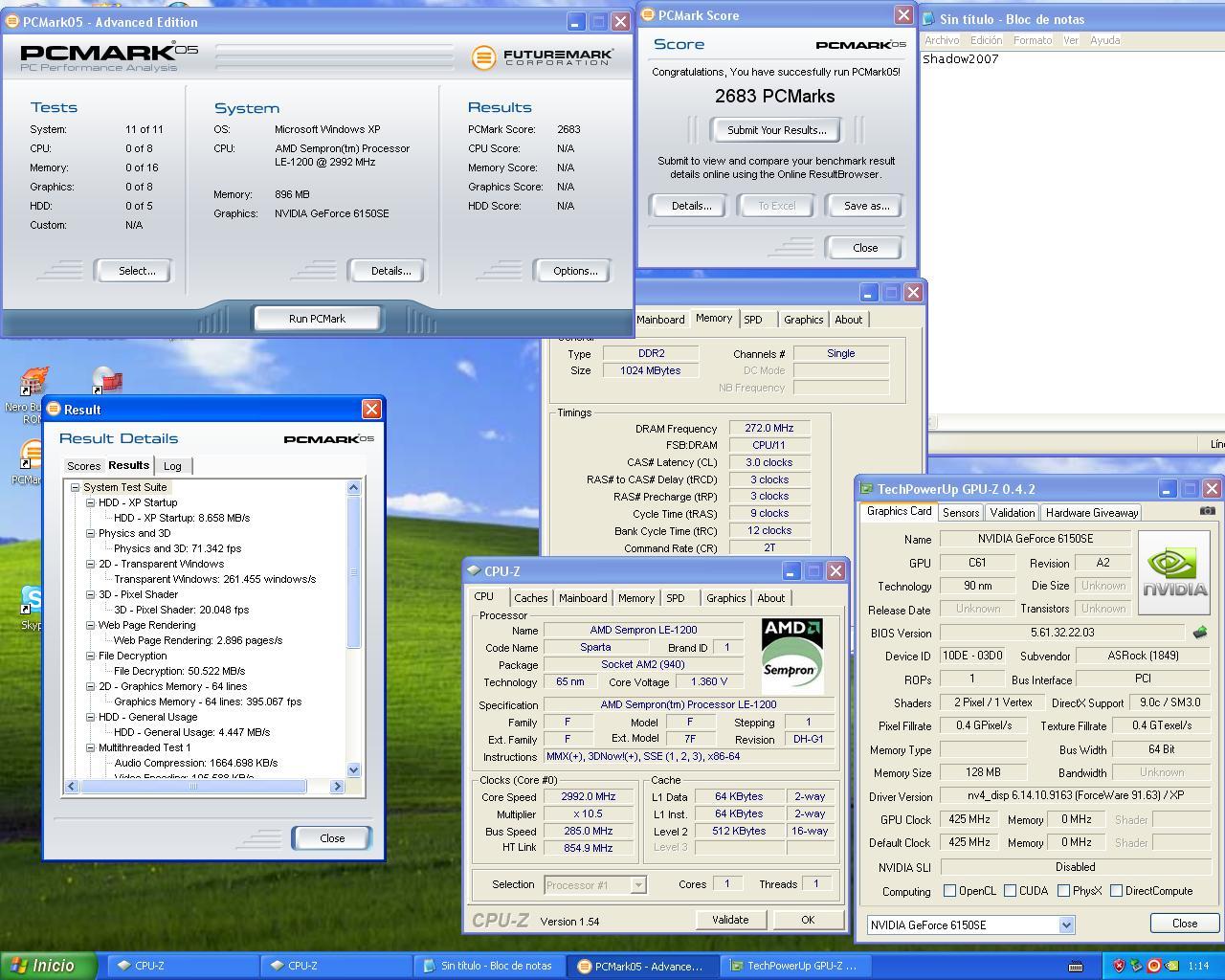Open the Formato menu in Notepad
Viewport: 1225px width, 980px height.
1033,40
